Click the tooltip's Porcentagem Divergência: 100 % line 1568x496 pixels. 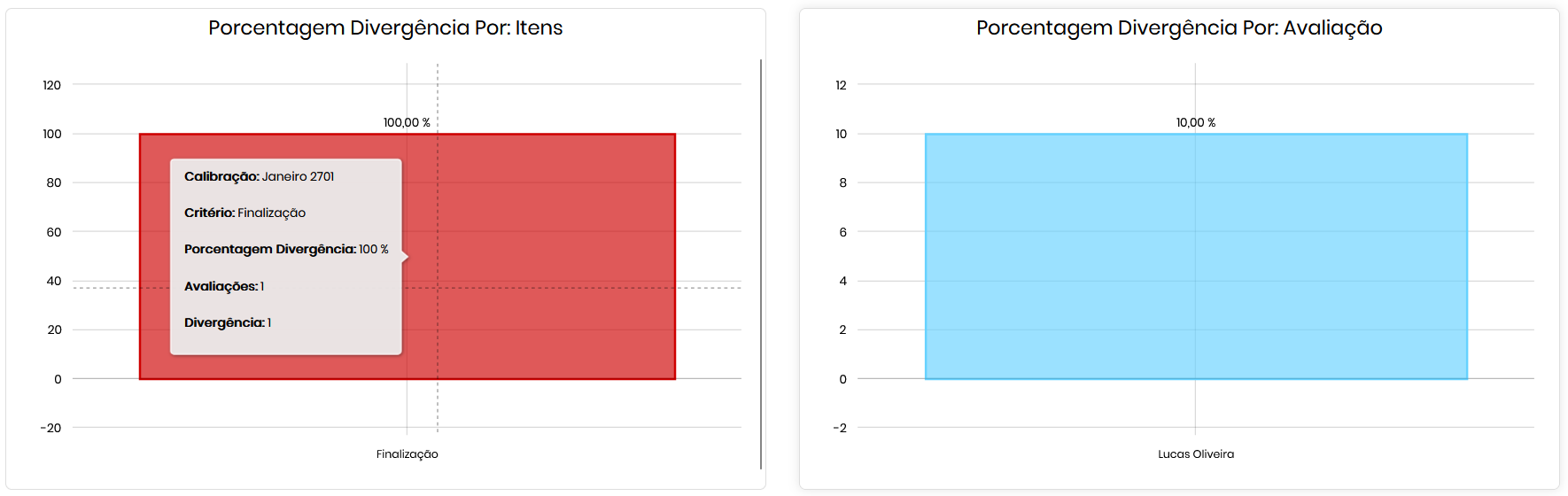coord(286,249)
